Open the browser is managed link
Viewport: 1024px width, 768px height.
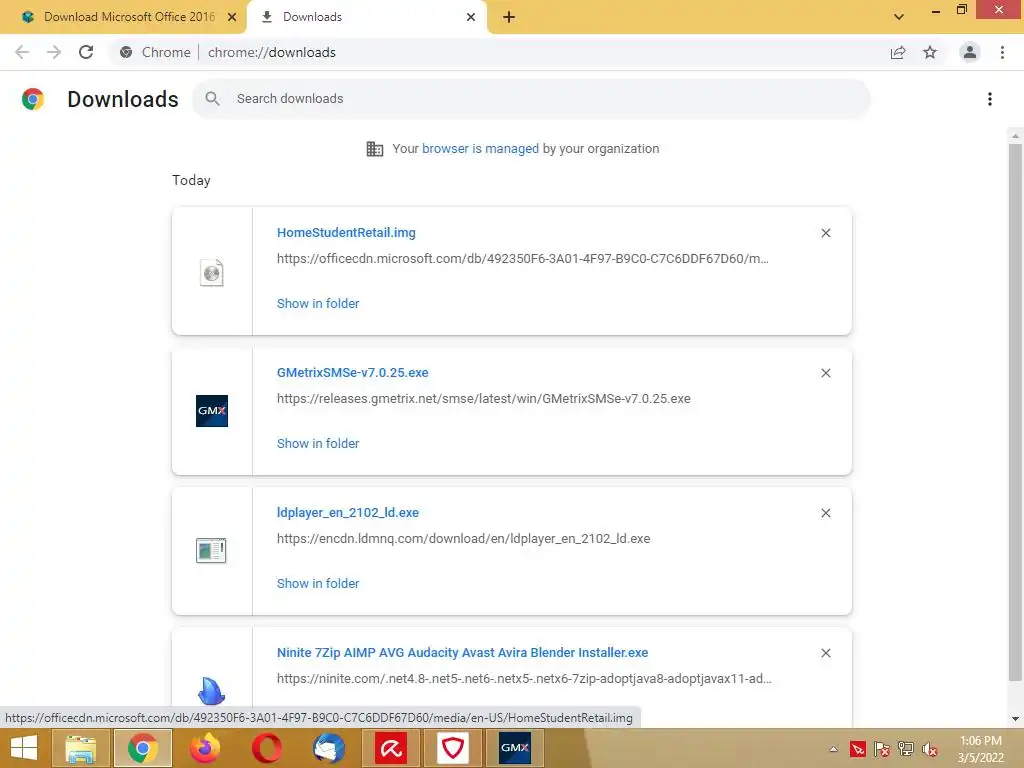coord(480,148)
